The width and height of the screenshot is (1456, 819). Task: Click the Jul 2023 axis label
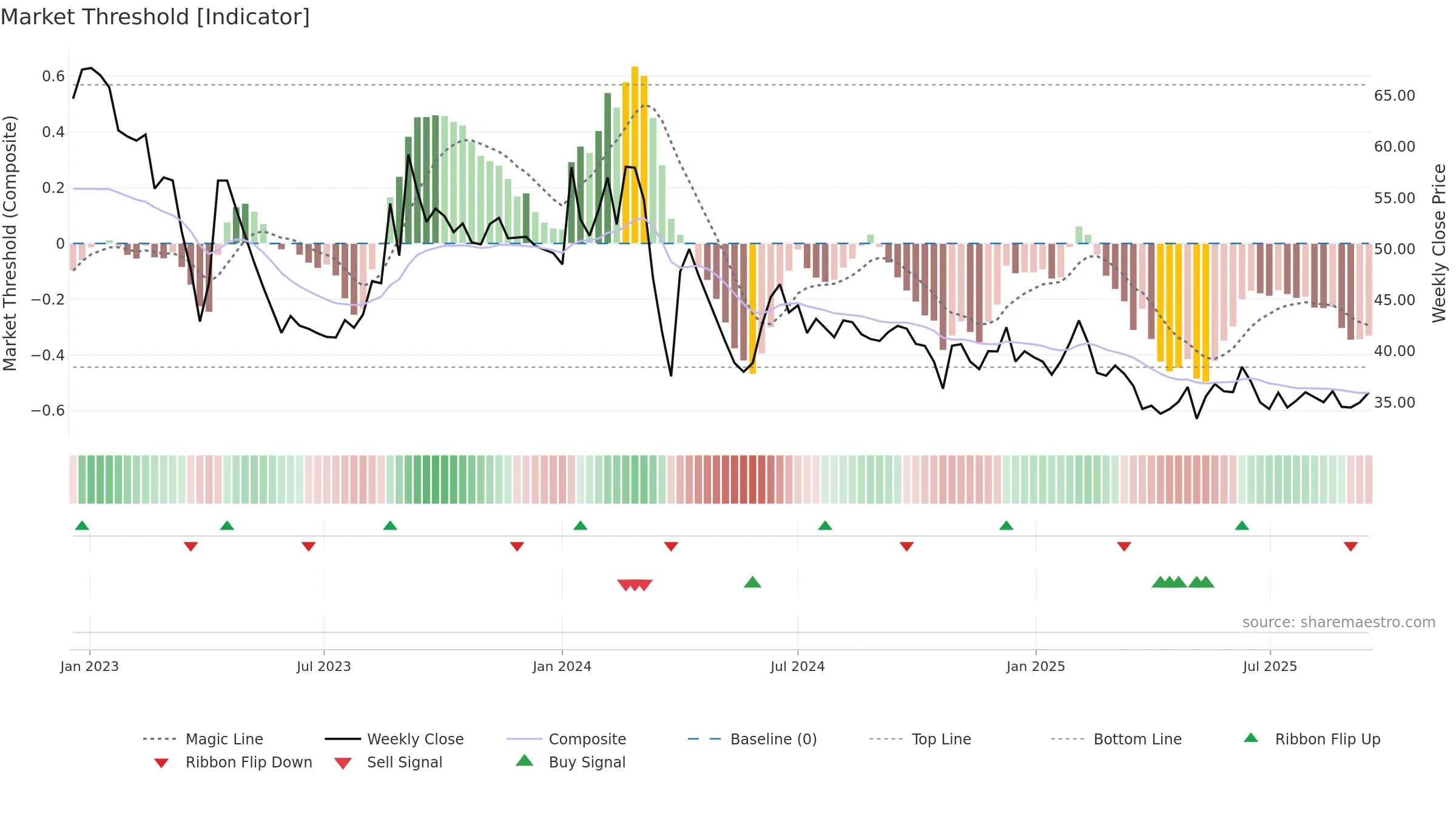pyautogui.click(x=324, y=666)
